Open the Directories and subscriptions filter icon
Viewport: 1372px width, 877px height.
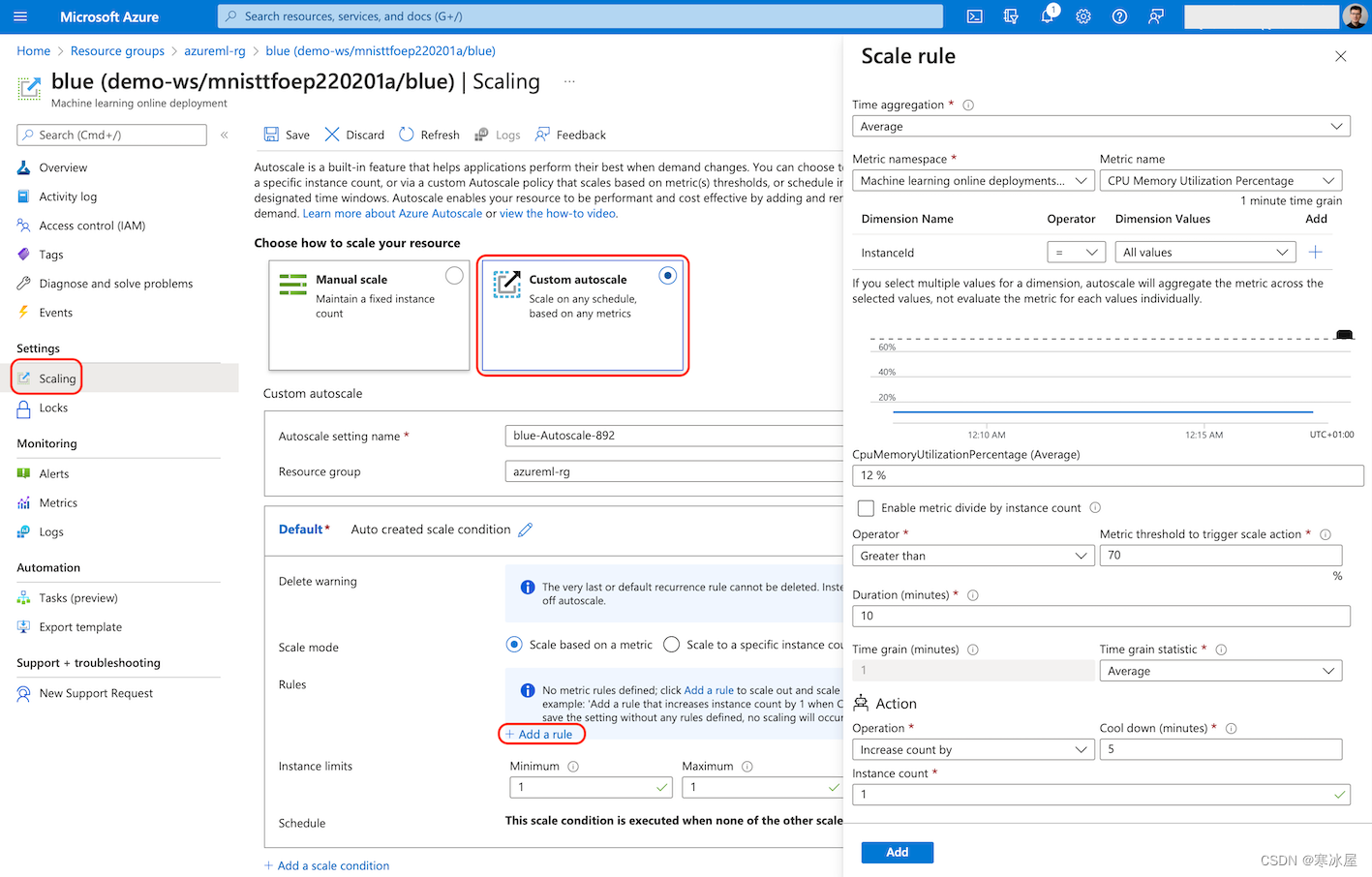click(1011, 16)
